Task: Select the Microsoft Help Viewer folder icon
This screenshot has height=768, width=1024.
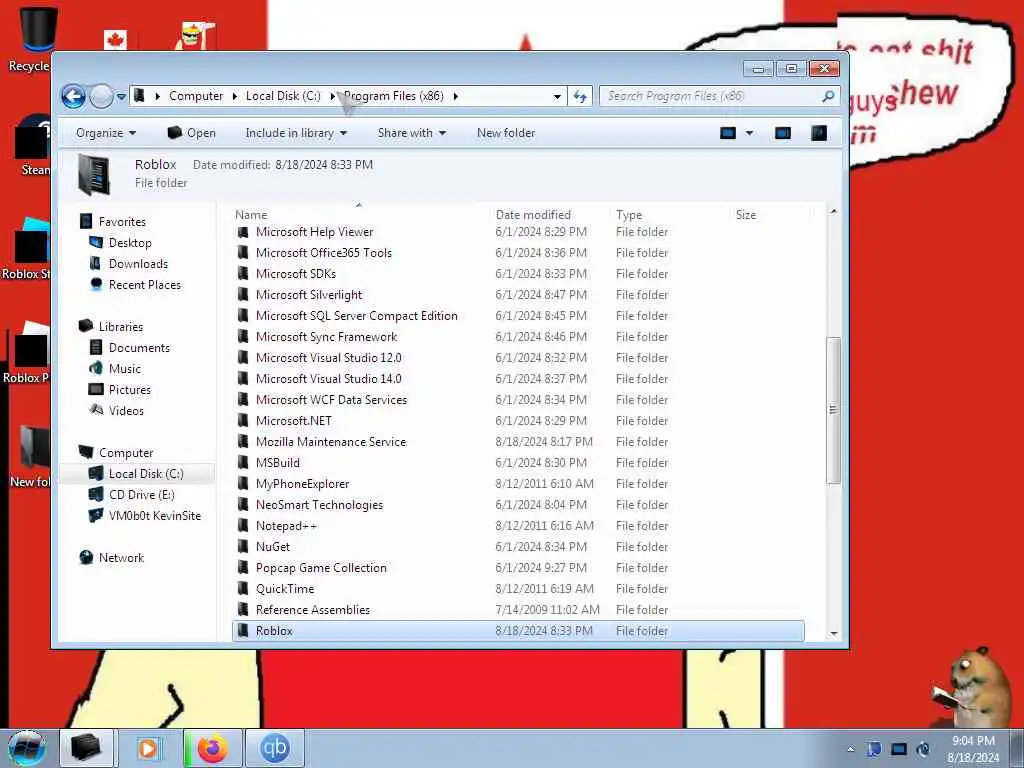Action: [242, 232]
